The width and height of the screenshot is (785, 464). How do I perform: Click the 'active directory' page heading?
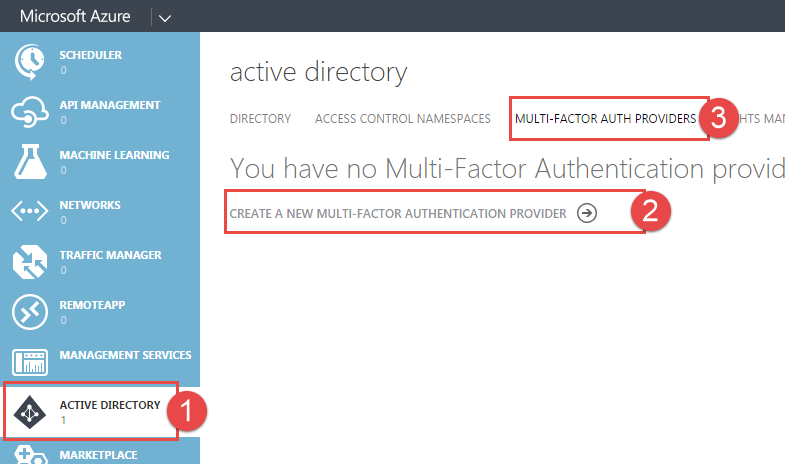pyautogui.click(x=318, y=72)
